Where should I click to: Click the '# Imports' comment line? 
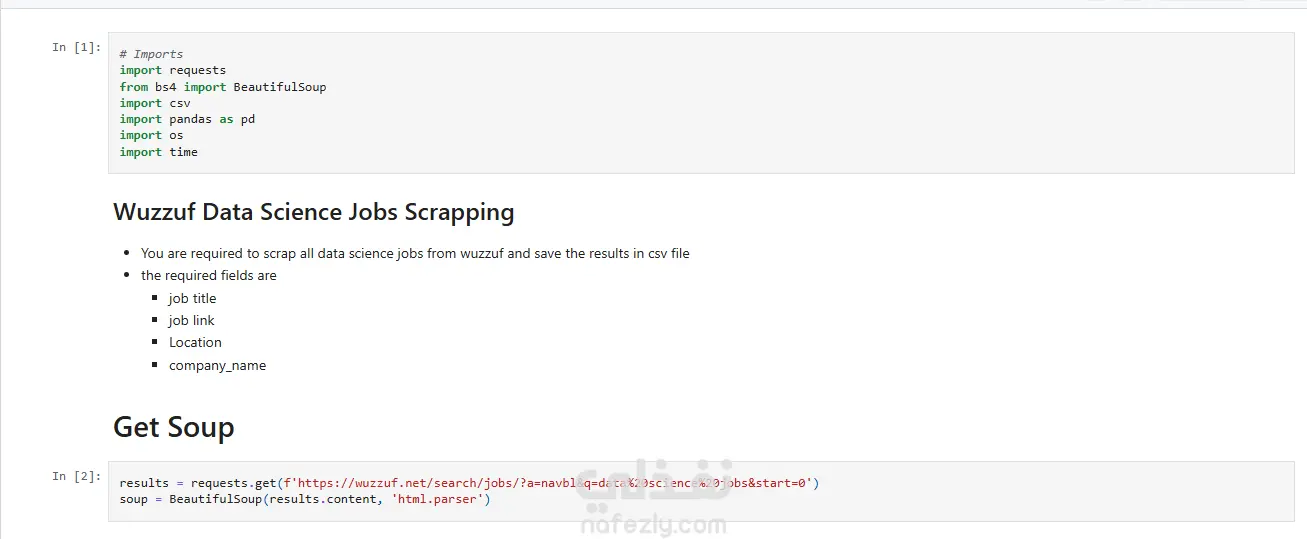[x=151, y=54]
